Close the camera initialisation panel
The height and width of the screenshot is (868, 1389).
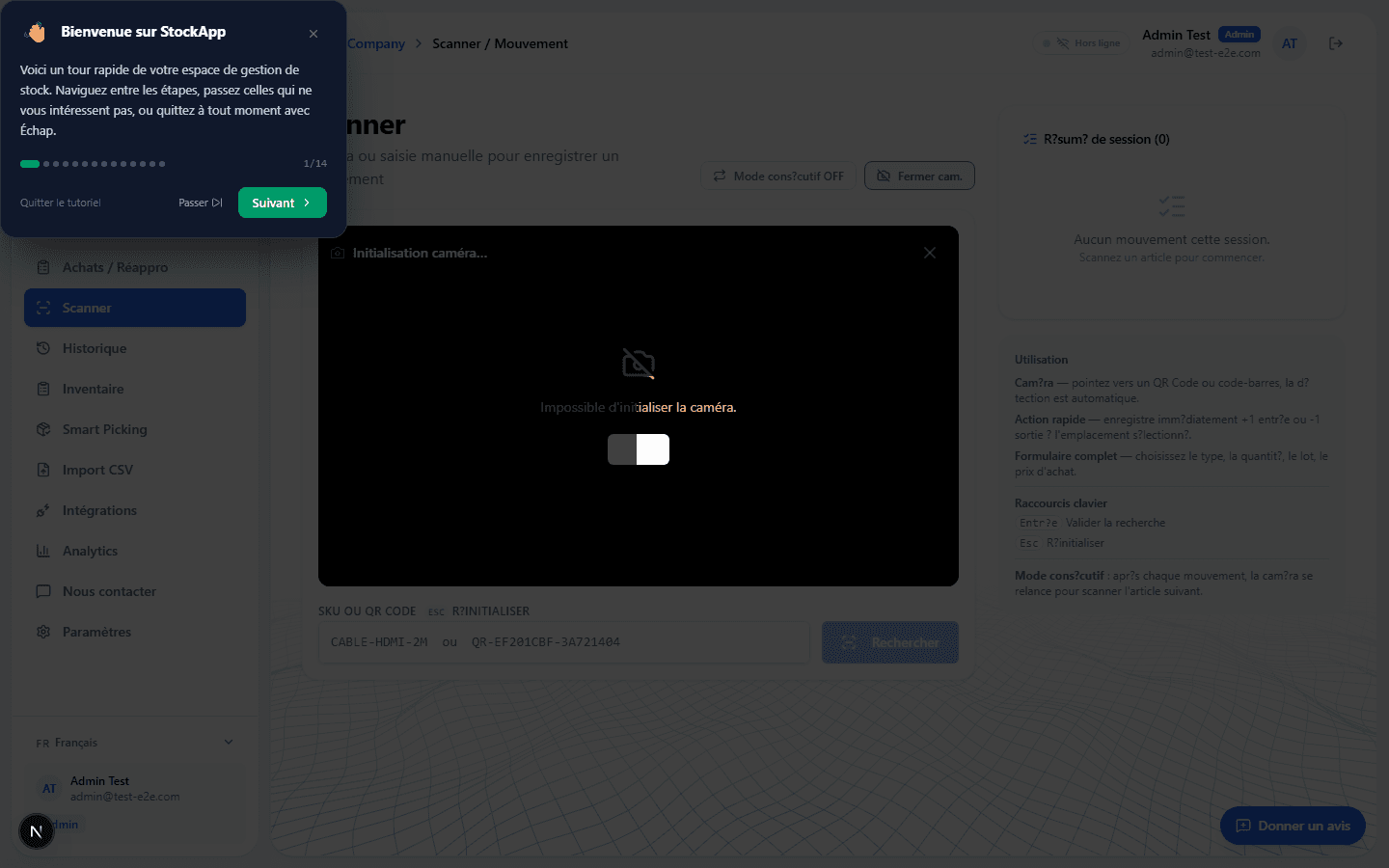(930, 253)
